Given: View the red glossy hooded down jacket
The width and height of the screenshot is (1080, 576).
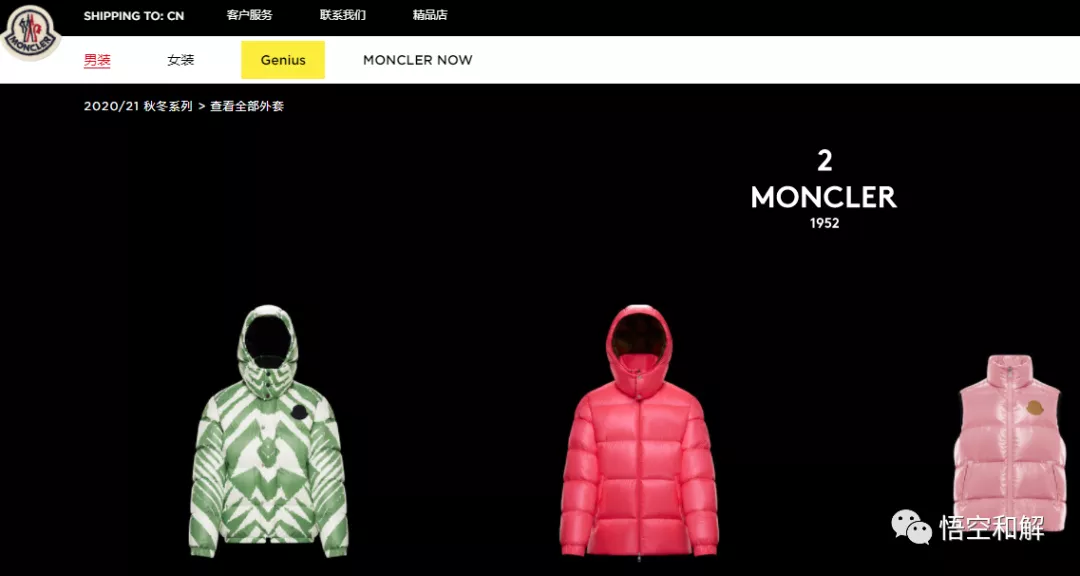Looking at the screenshot, I should click(639, 430).
